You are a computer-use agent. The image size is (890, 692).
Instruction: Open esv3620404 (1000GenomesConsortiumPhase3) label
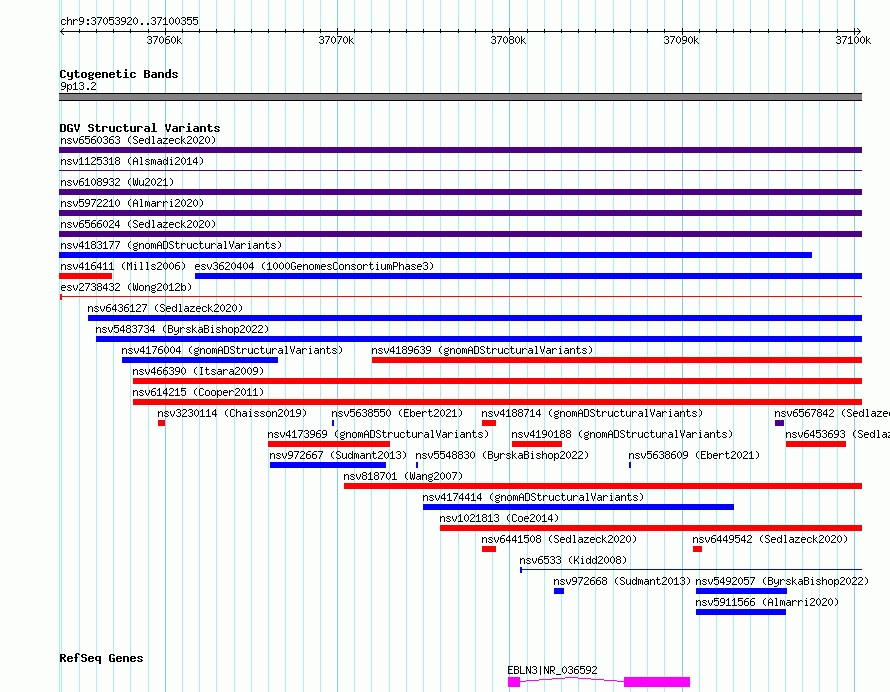click(x=314, y=266)
